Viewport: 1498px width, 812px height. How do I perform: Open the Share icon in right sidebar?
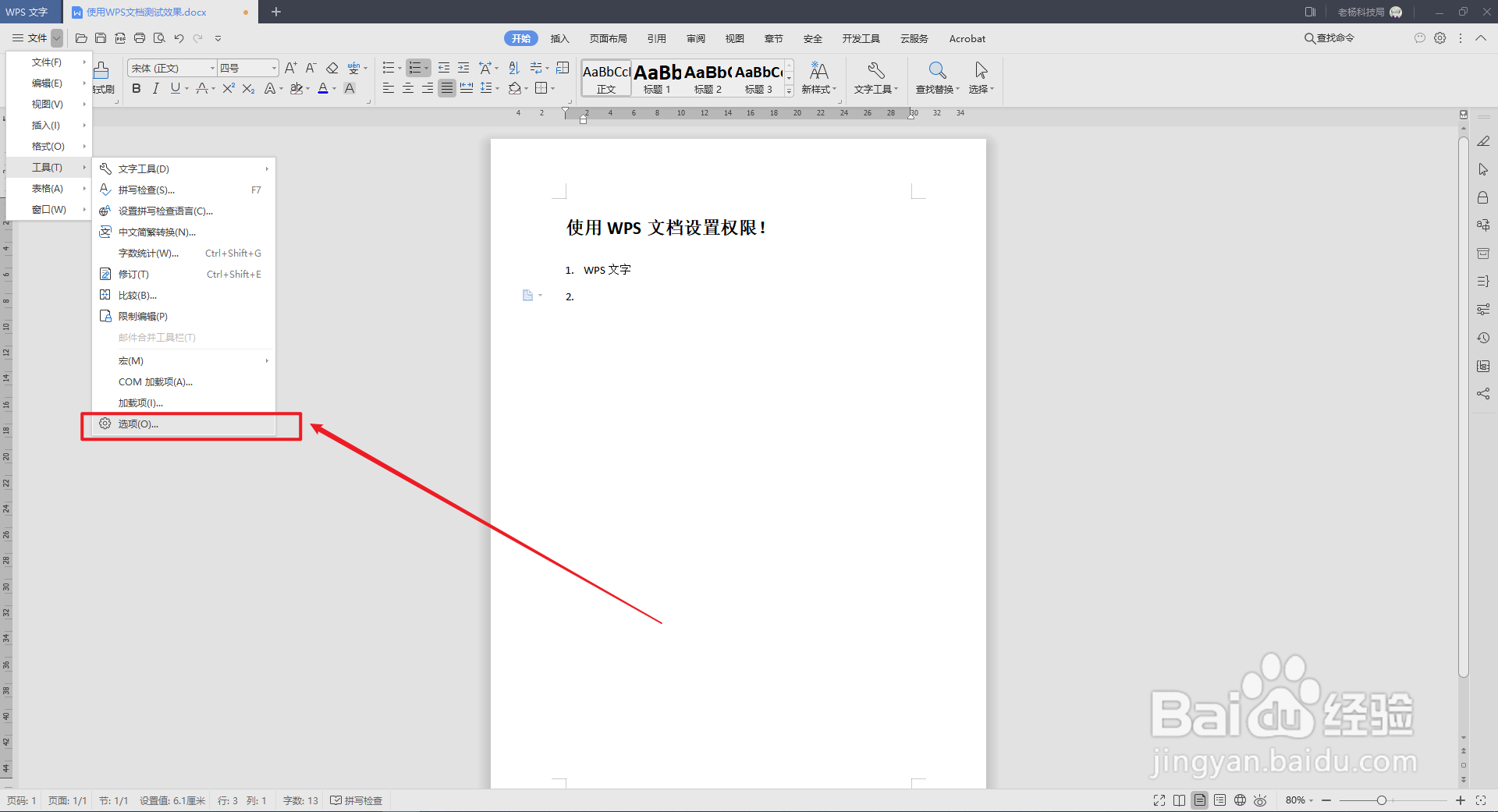point(1483,394)
